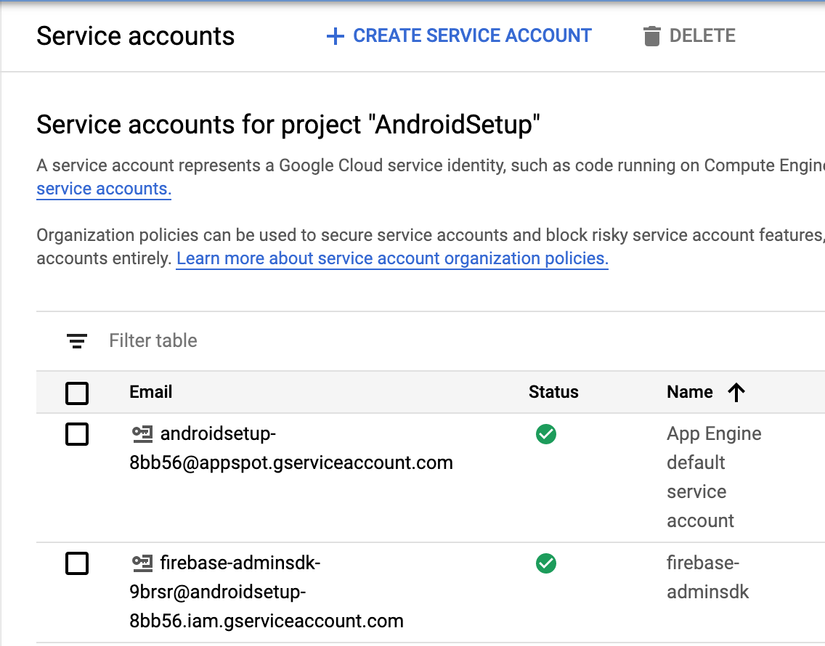The height and width of the screenshot is (646, 825).
Task: Toggle the select-all header checkbox
Action: tap(77, 393)
